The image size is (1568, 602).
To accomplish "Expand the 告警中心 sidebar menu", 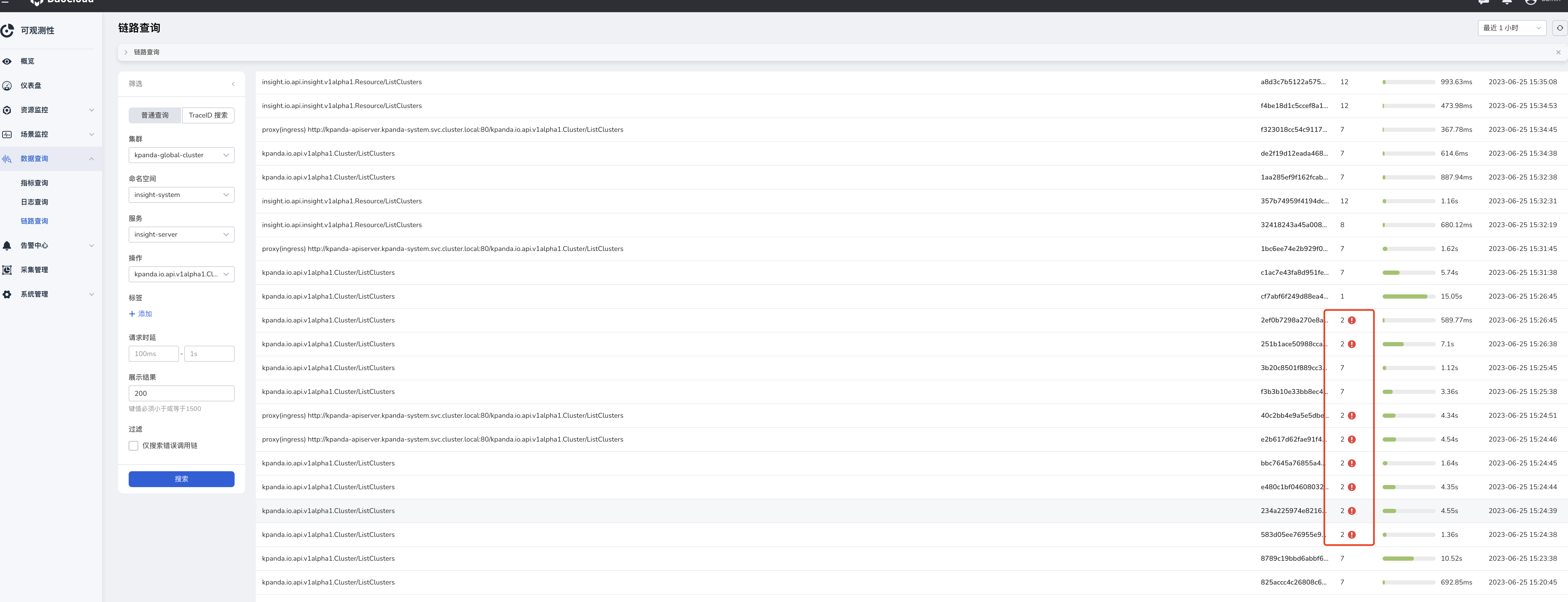I will (x=92, y=246).
